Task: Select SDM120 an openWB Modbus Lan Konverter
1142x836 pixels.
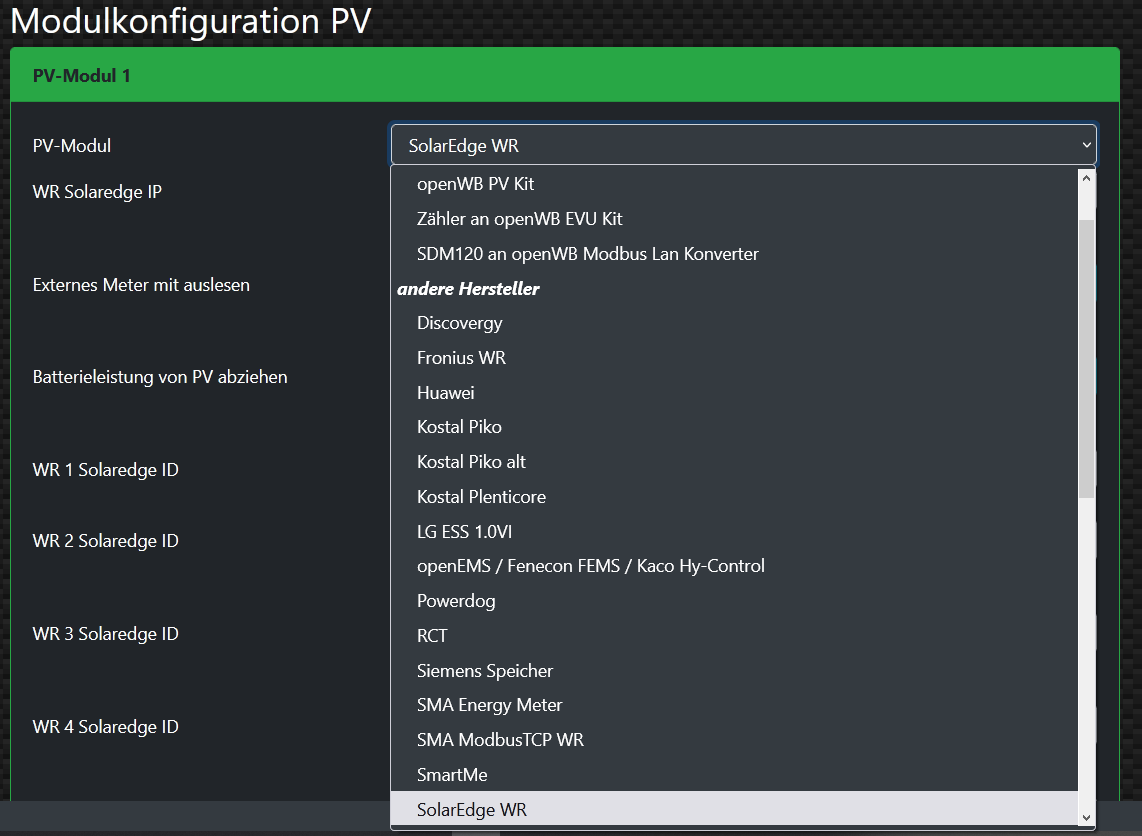Action: tap(587, 254)
